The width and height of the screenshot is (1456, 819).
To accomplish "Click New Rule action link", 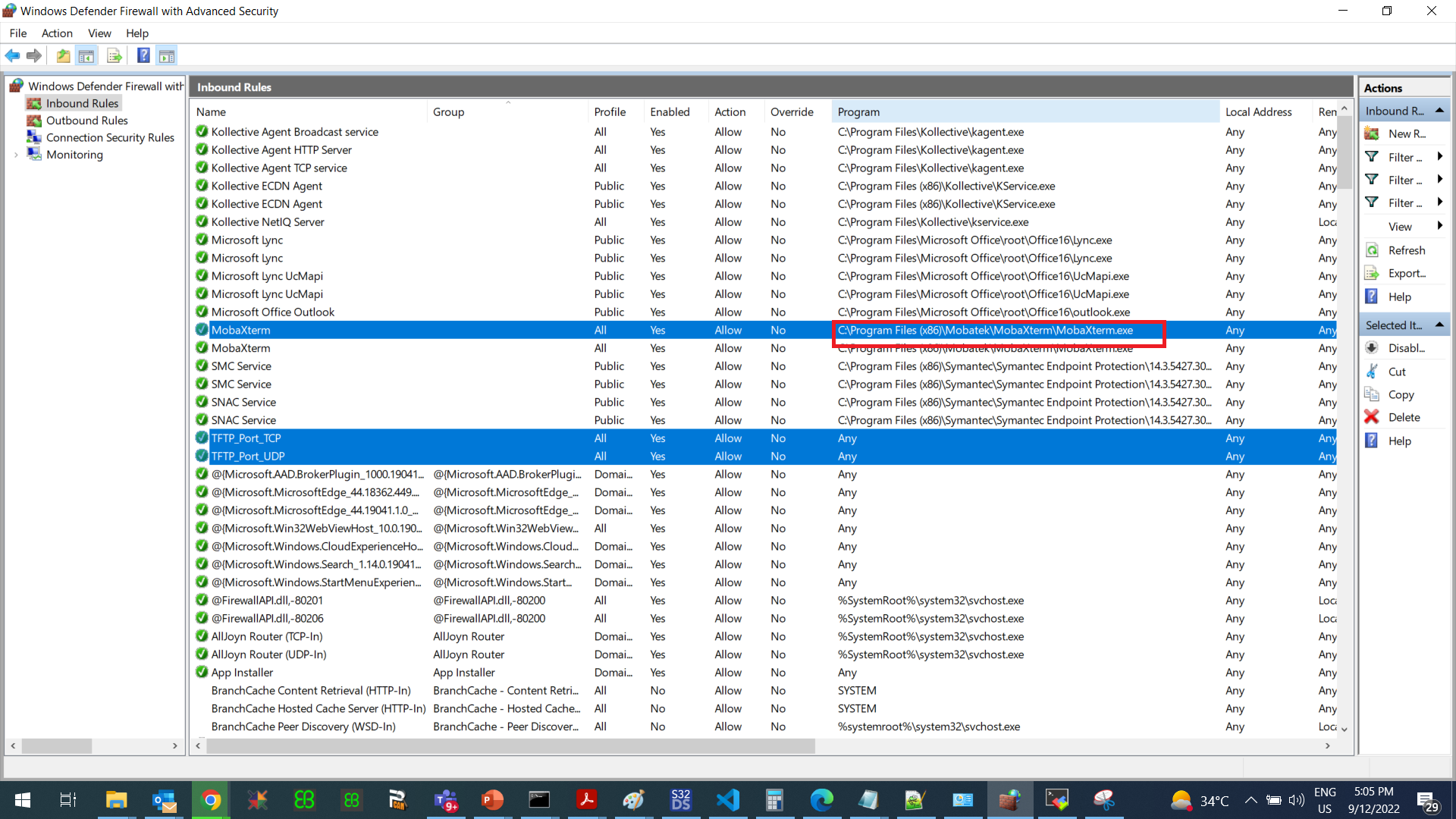I will coord(1407,133).
